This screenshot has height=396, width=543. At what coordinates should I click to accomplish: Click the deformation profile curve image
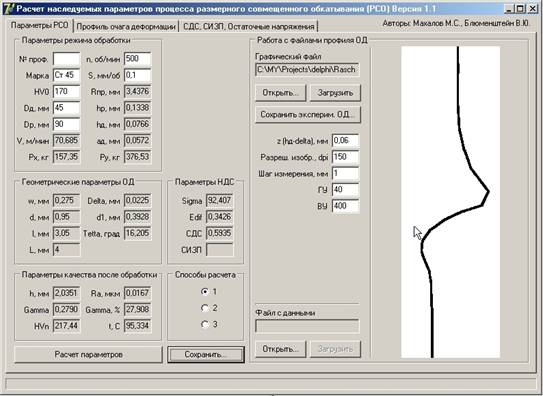450,202
